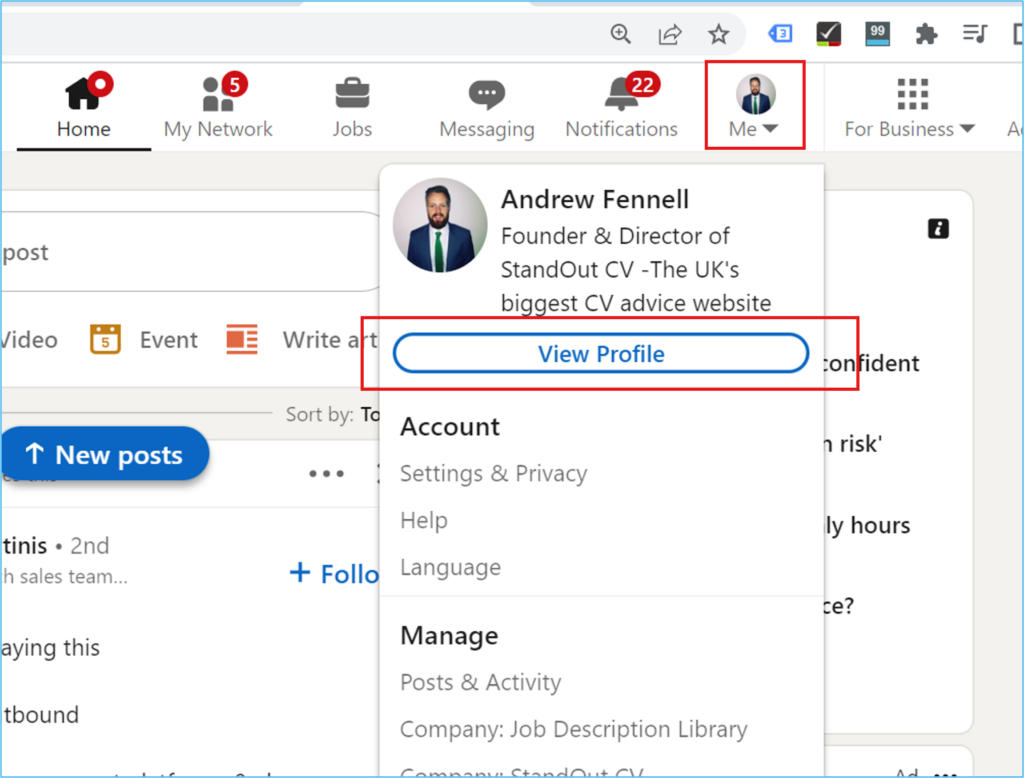The width and height of the screenshot is (1024, 778).
Task: Click the ad info icon
Action: coord(938,228)
